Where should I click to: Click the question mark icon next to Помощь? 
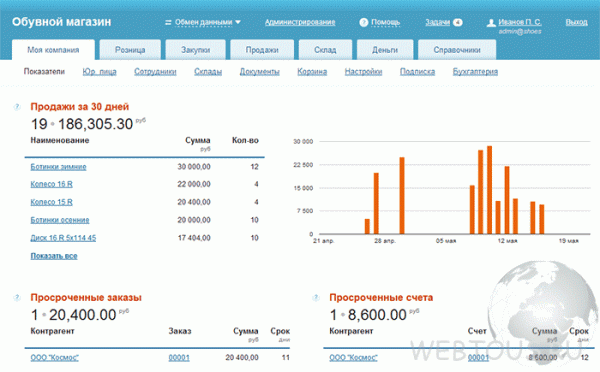[364, 23]
